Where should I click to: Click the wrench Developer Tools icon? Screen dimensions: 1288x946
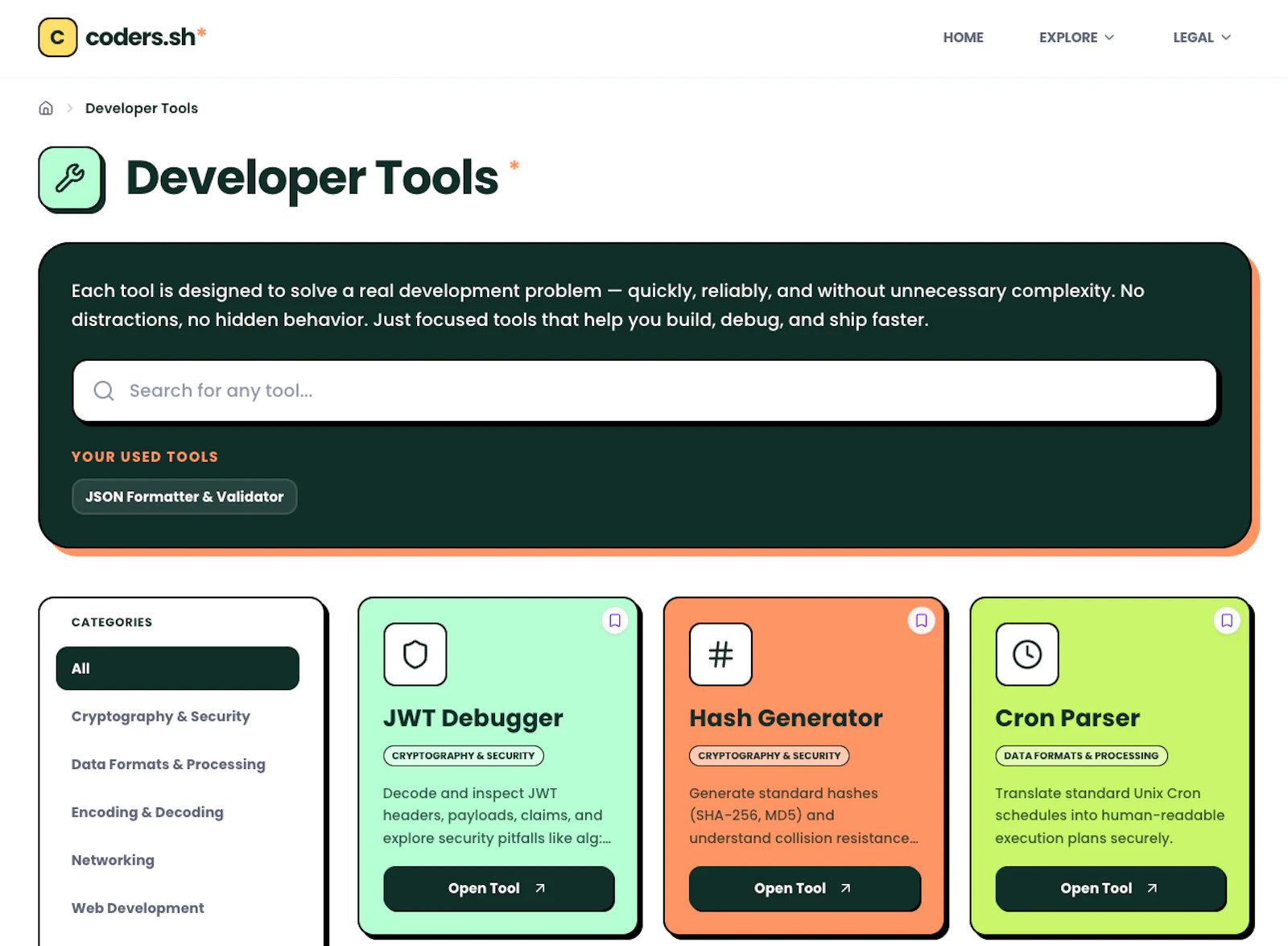pos(71,178)
